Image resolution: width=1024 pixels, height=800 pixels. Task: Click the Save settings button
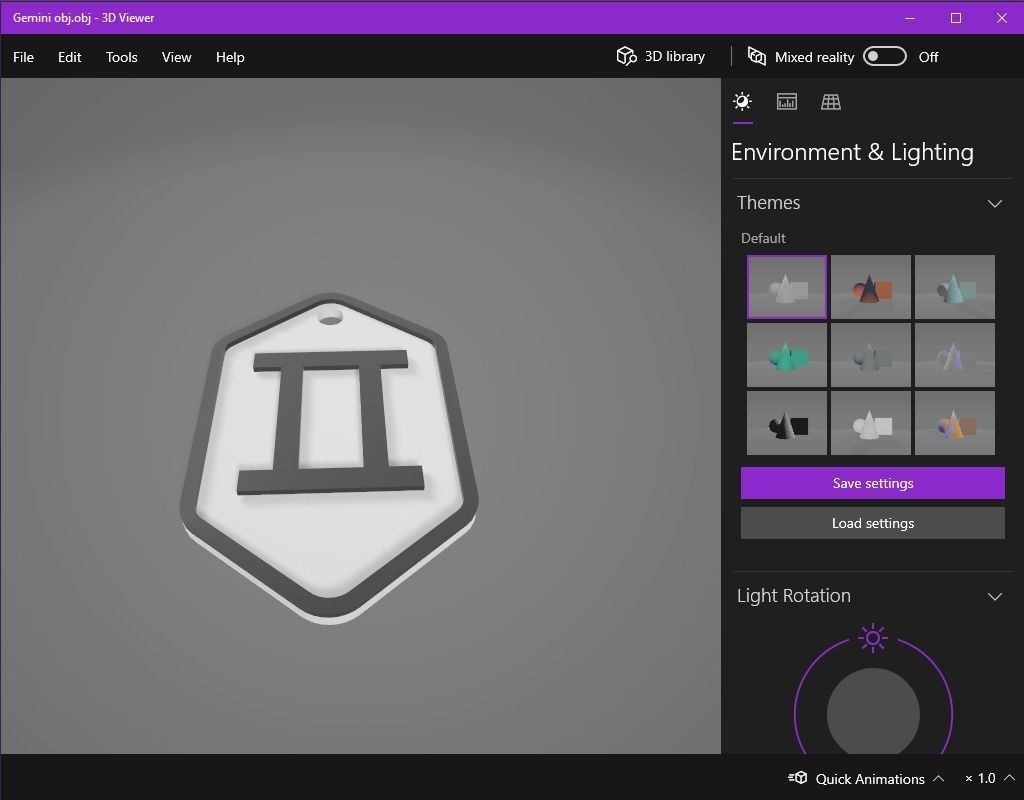872,483
